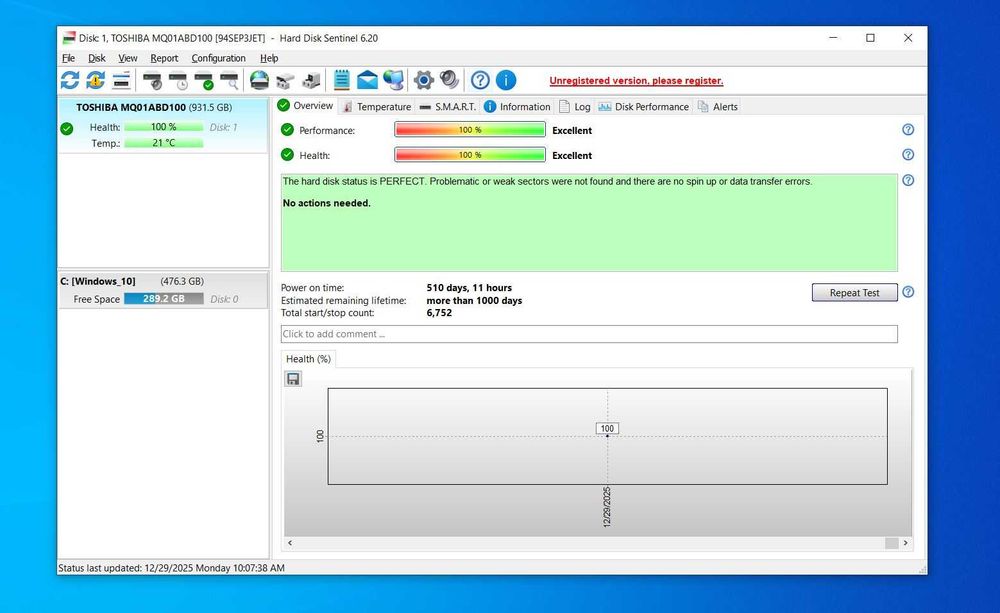
Task: Click the Performance 100 % gradient bar
Action: 470,129
